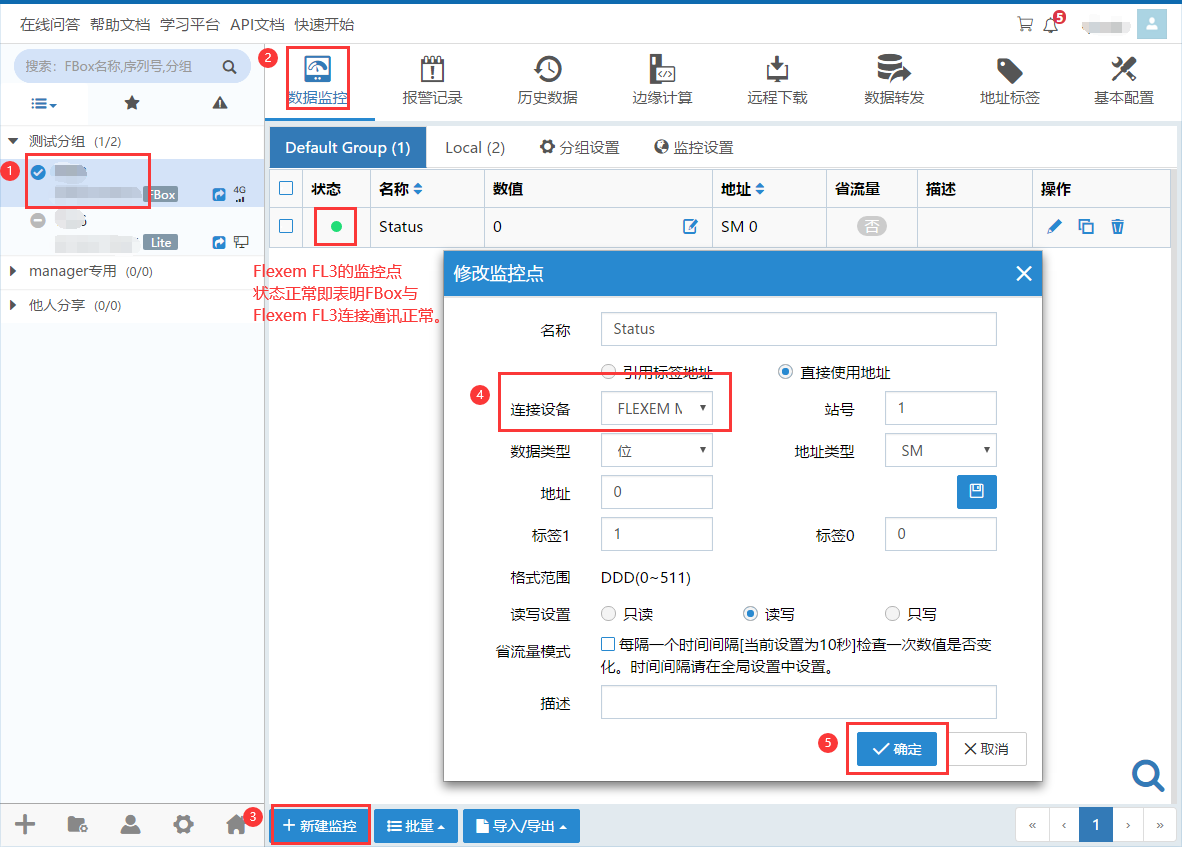The image size is (1182, 847).
Task: Click the delete trash icon in Status row
Action: point(1118,227)
